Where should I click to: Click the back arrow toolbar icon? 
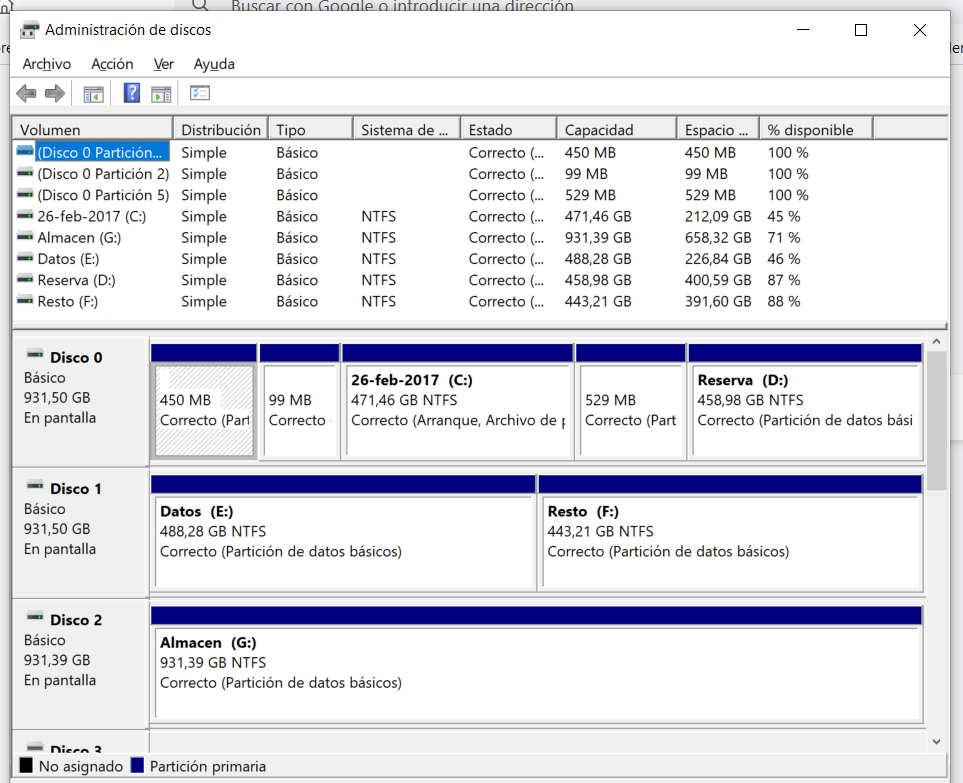tap(26, 94)
